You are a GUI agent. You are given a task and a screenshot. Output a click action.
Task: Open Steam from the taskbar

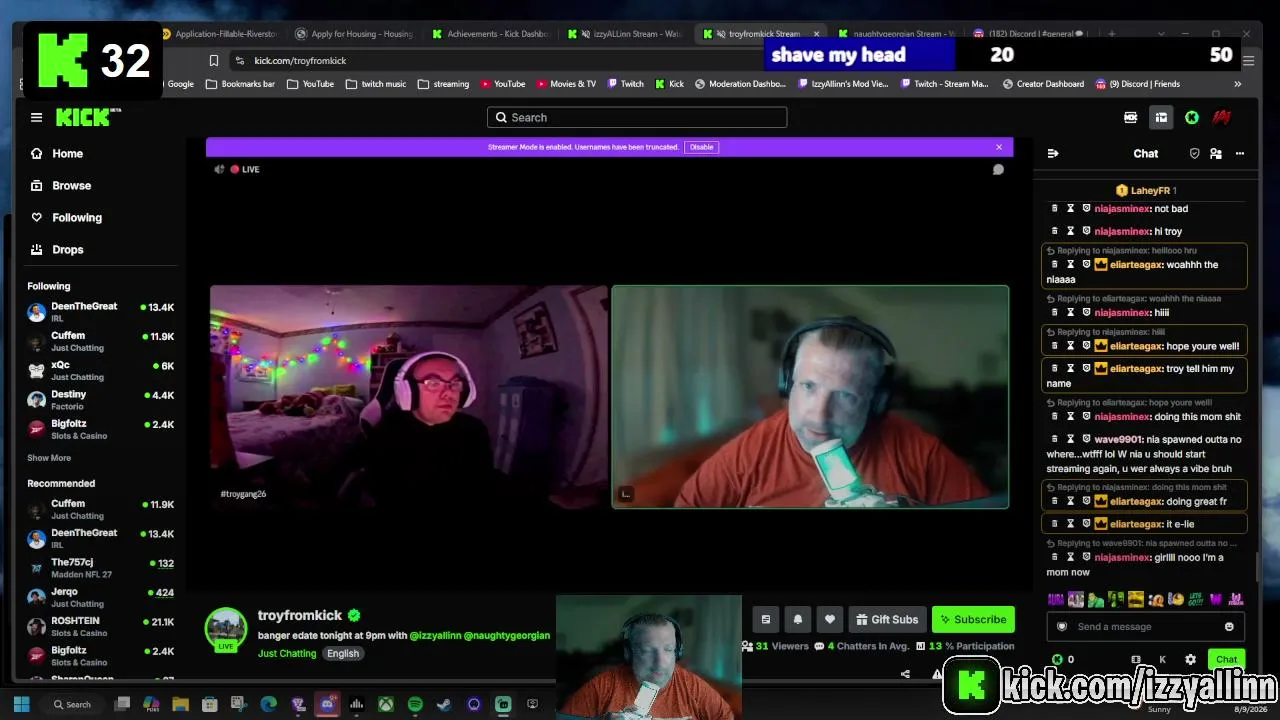(445, 704)
